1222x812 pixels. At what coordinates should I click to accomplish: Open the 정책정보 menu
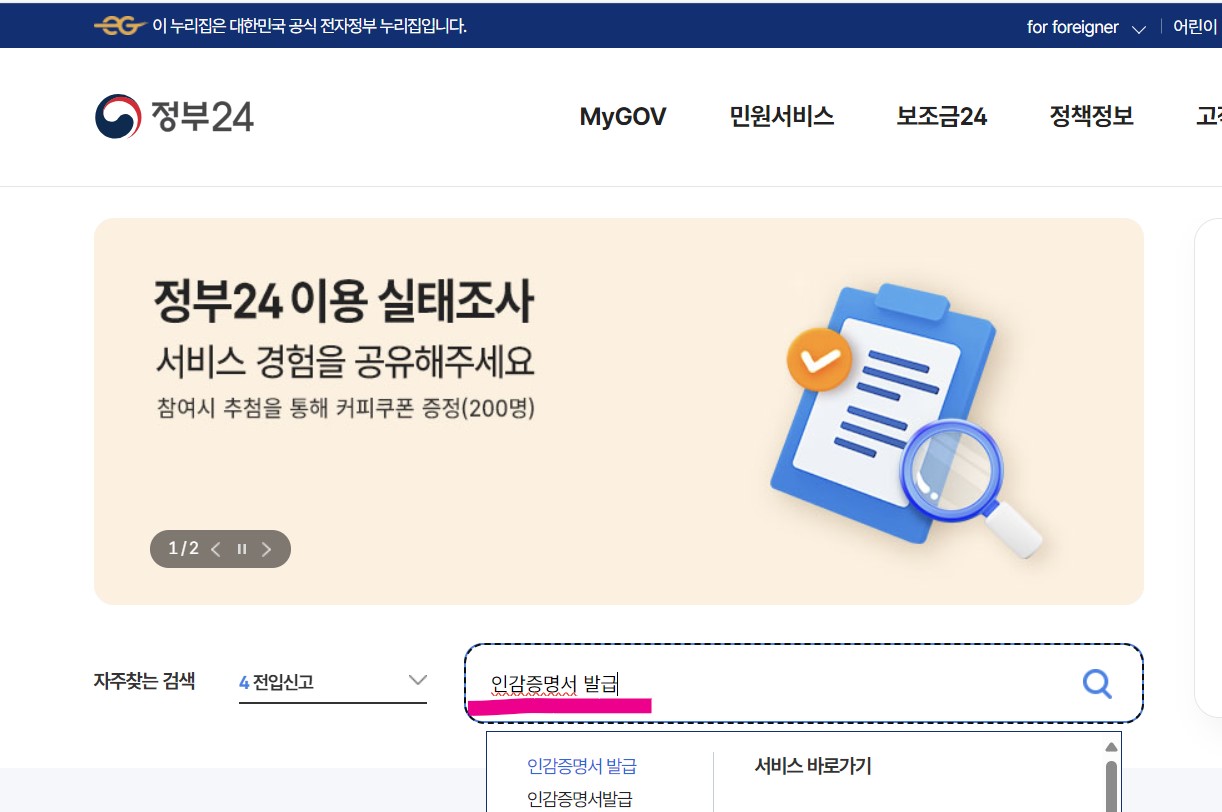tap(1092, 117)
